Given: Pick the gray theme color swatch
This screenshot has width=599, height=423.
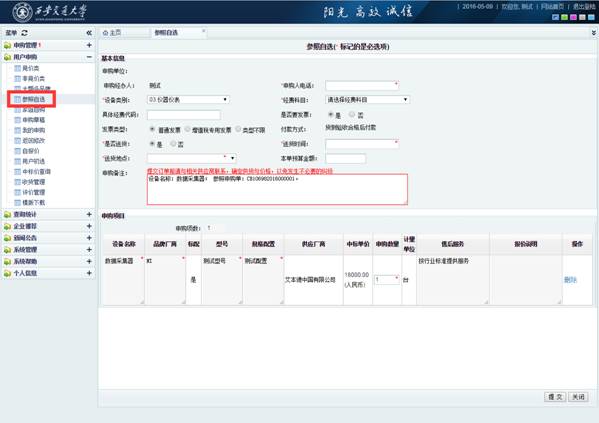Looking at the screenshot, I should click(x=582, y=17).
